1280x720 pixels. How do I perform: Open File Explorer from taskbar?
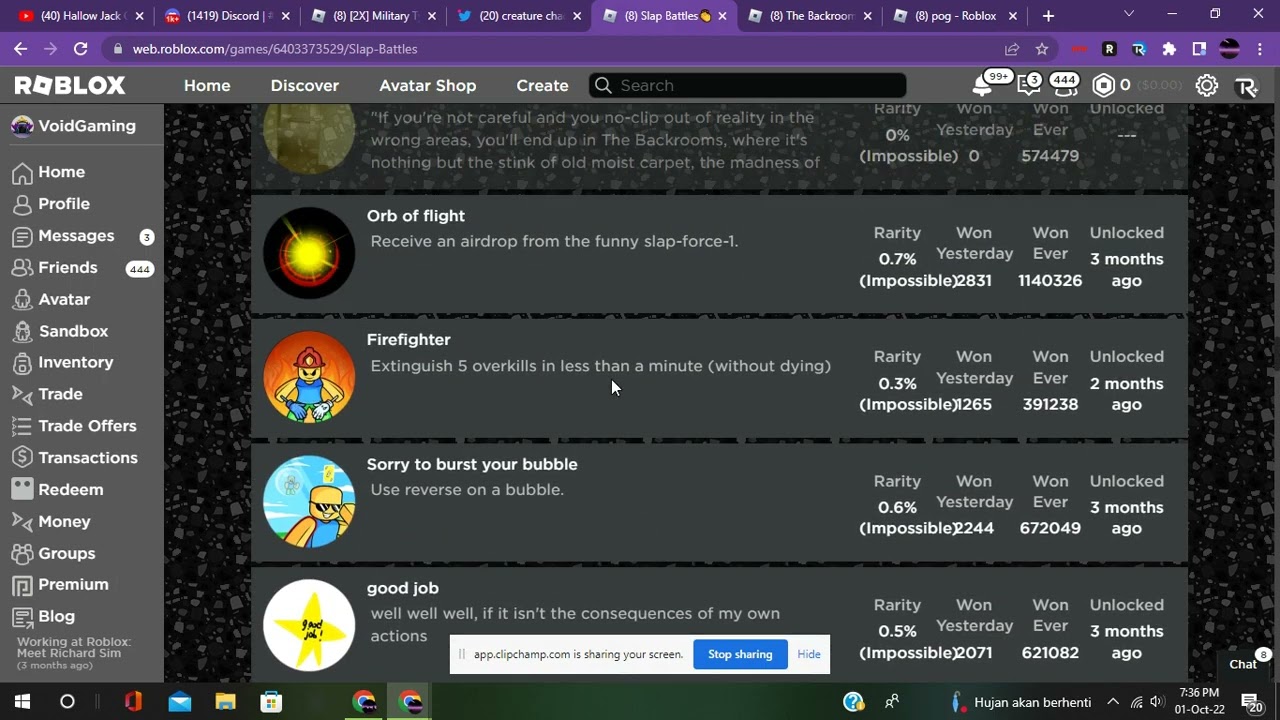(226, 702)
